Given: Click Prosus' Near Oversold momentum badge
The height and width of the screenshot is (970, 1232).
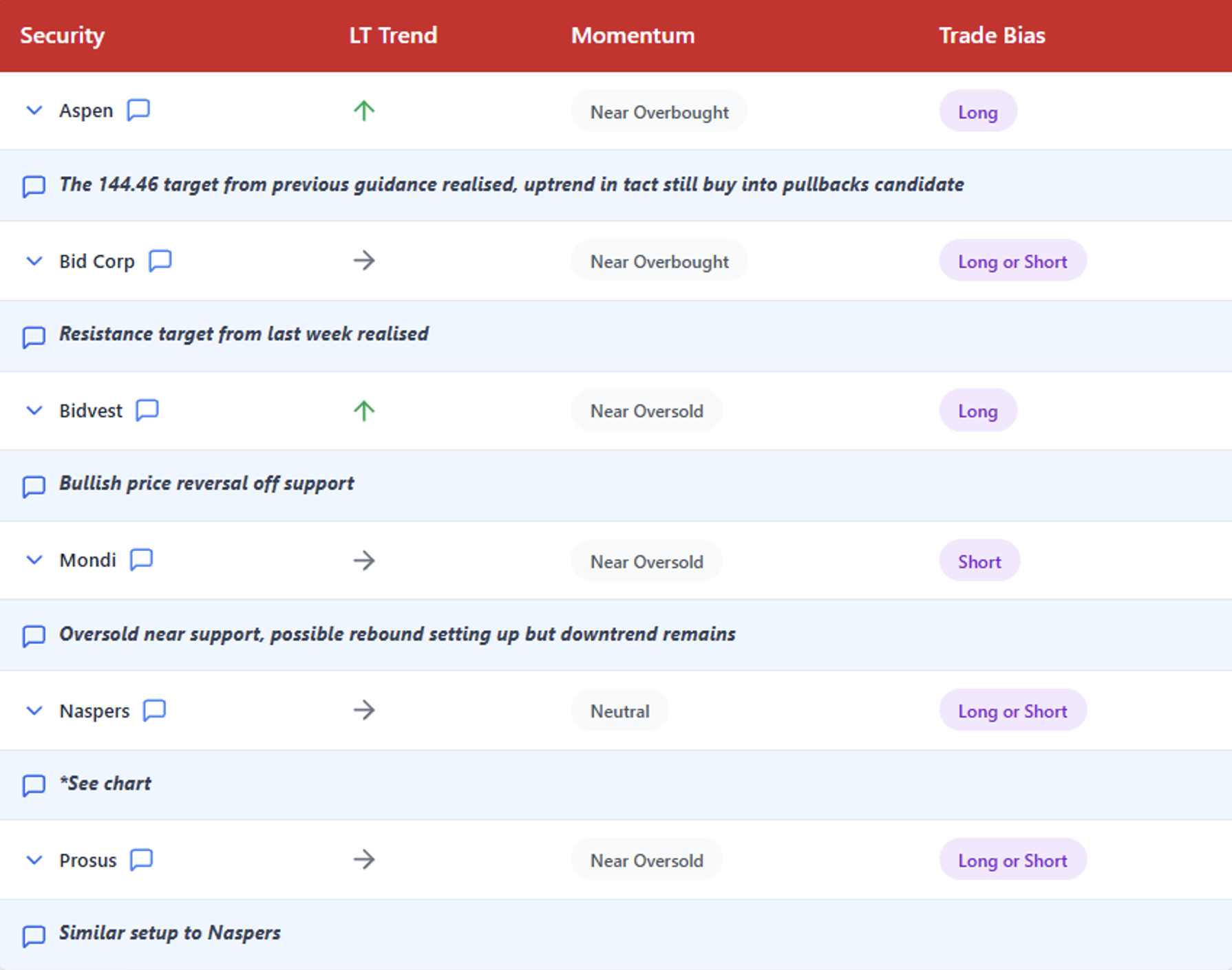Looking at the screenshot, I should 646,860.
